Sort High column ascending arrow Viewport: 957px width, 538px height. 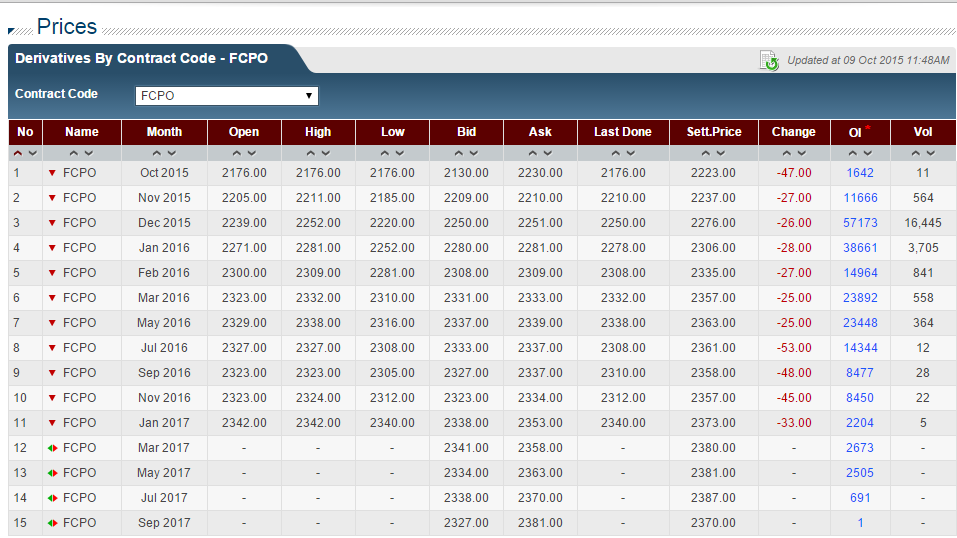coord(311,153)
